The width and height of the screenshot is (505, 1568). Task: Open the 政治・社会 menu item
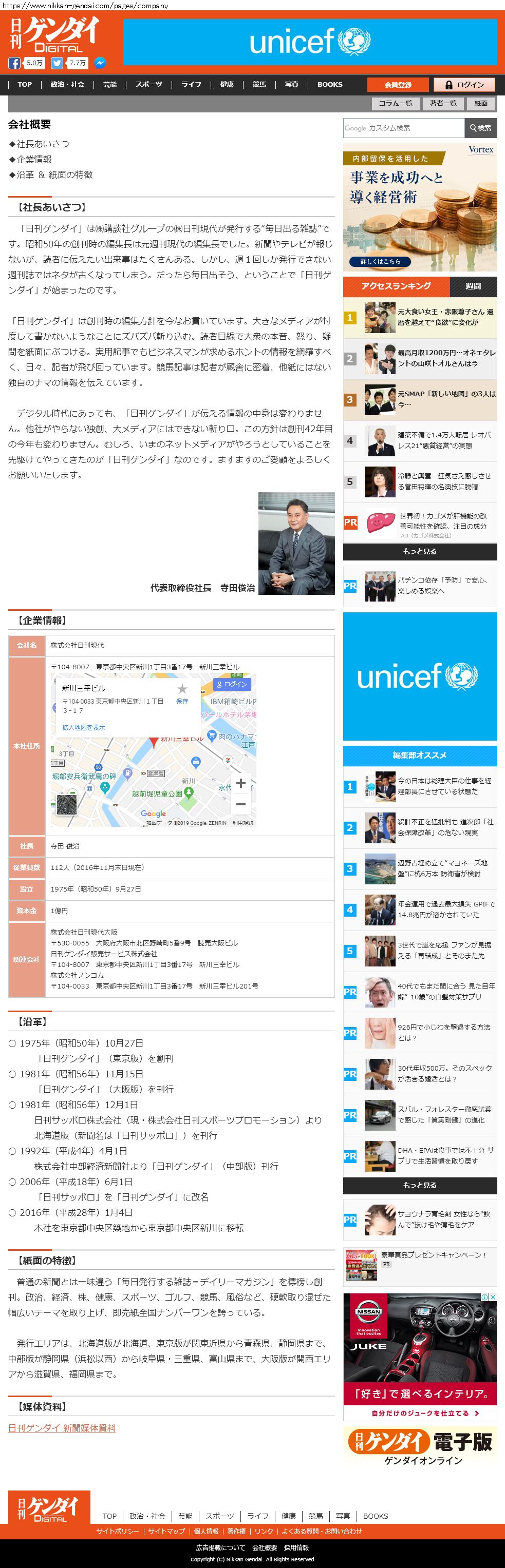pyautogui.click(x=68, y=85)
